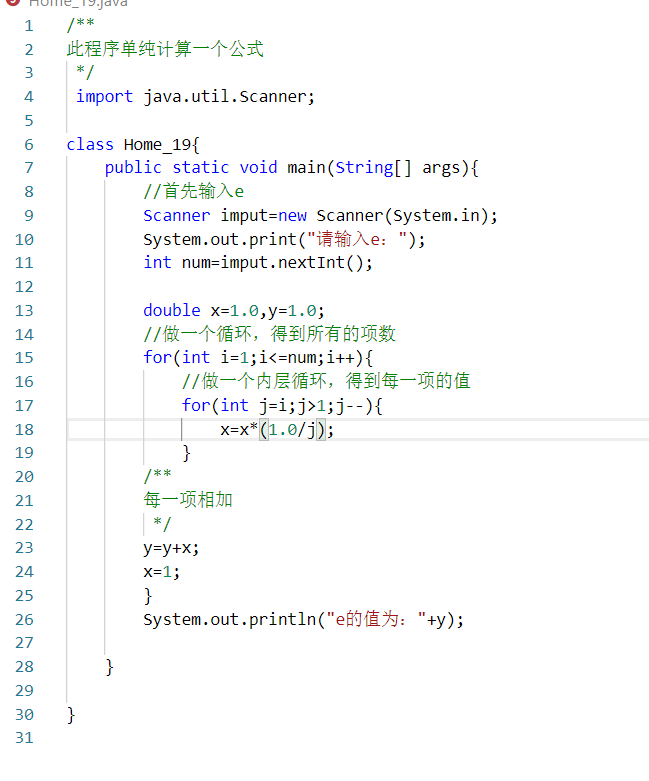Click line number 5 in the gutter
The height and width of the screenshot is (781, 649).
pyautogui.click(x=29, y=121)
